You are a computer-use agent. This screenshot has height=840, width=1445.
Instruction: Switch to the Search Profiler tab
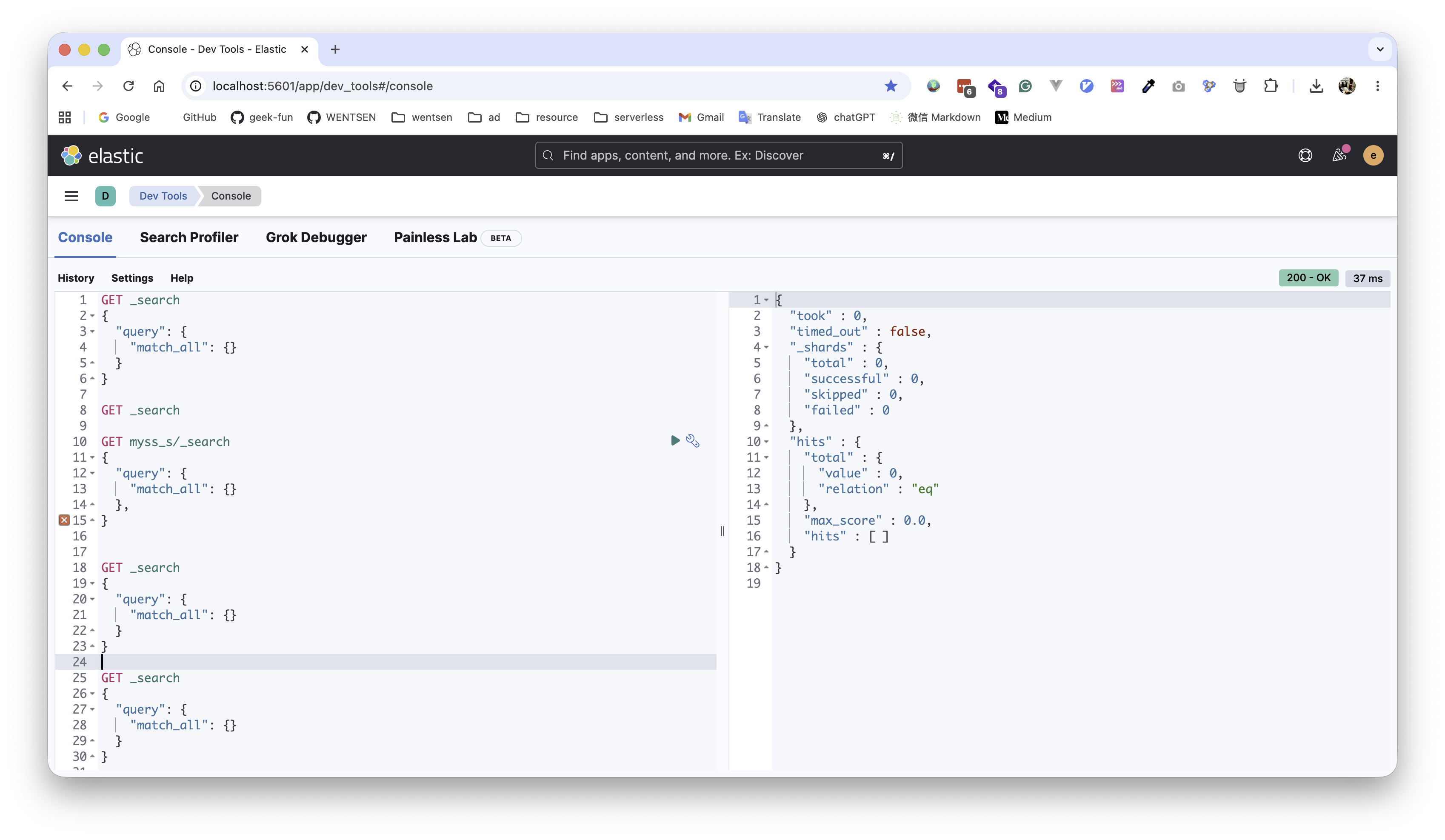(x=188, y=237)
